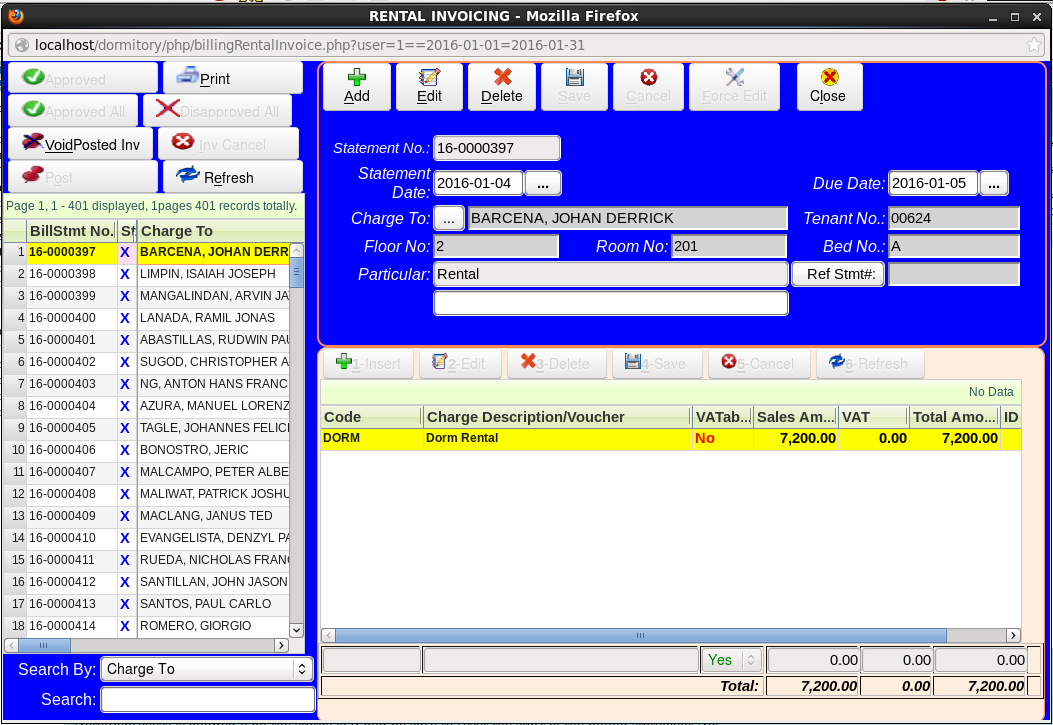This screenshot has height=725, width=1053.
Task: Click the Close button in the toolbar
Action: click(828, 86)
